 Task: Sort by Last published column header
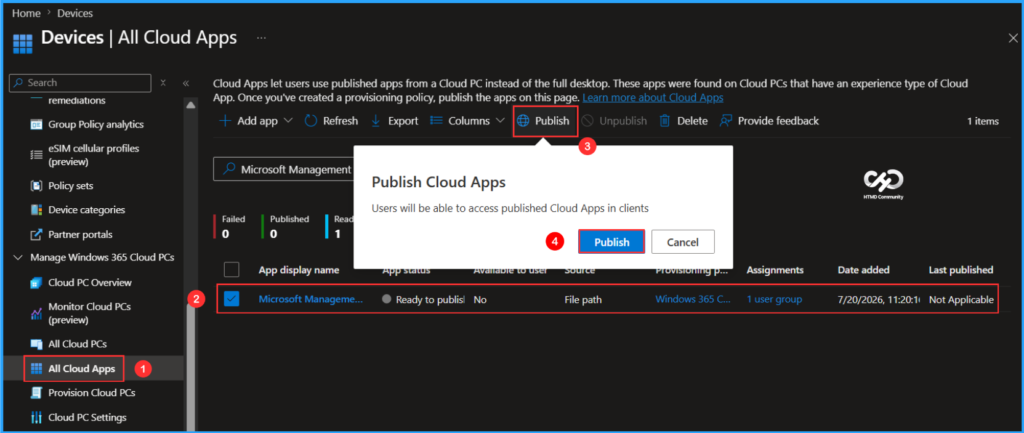961,270
